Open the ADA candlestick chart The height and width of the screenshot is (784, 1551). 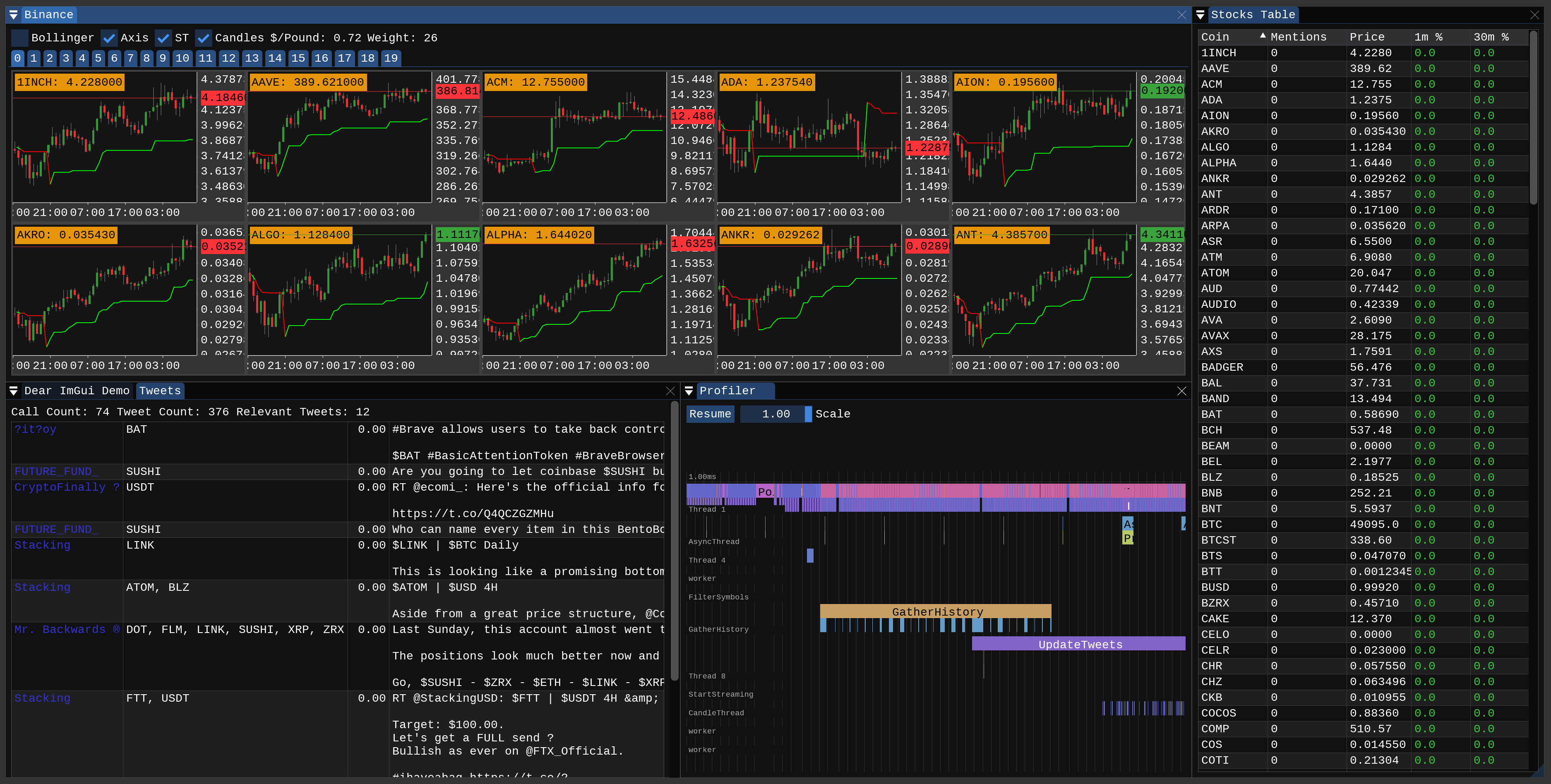coord(809,137)
